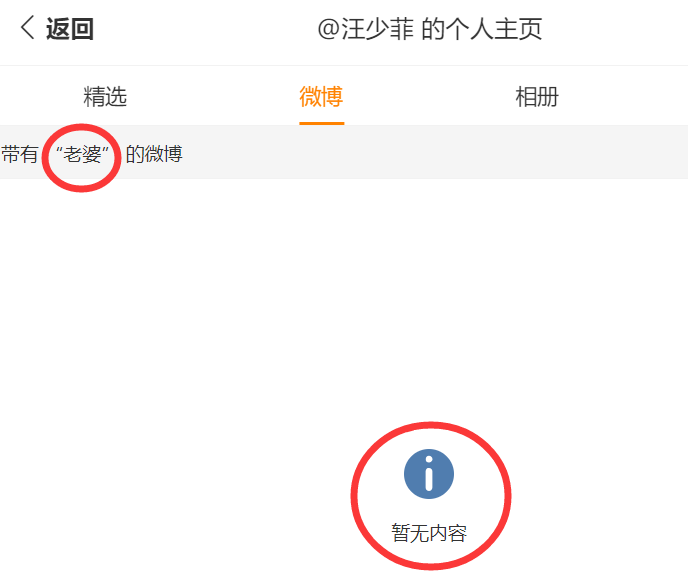Click the 返回 back label
688x572 pixels.
pos(70,29)
